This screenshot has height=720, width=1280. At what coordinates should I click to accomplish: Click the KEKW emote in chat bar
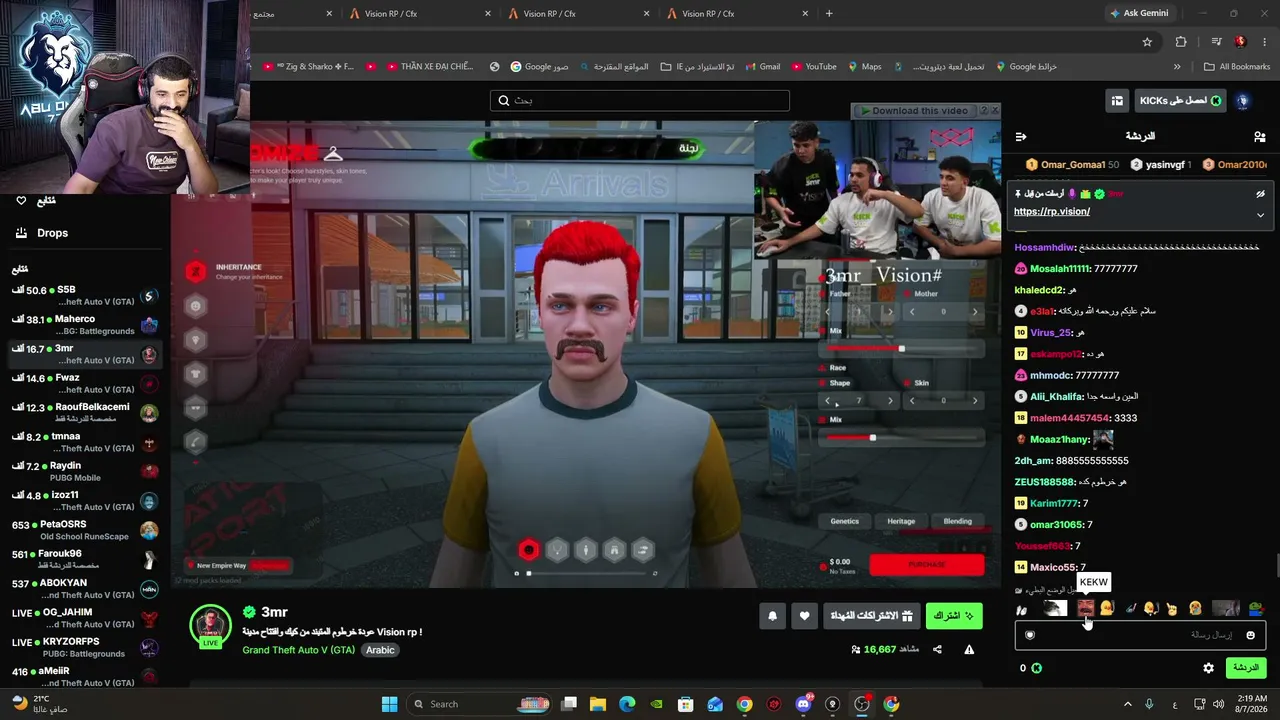(x=1085, y=607)
